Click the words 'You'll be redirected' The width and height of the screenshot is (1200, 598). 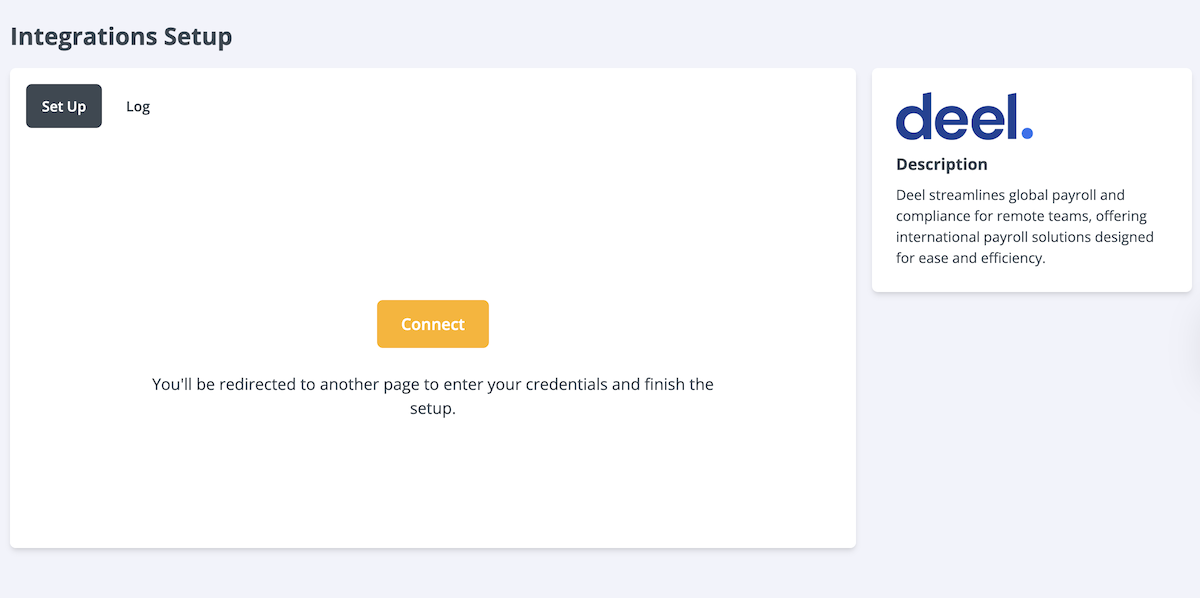tap(224, 384)
